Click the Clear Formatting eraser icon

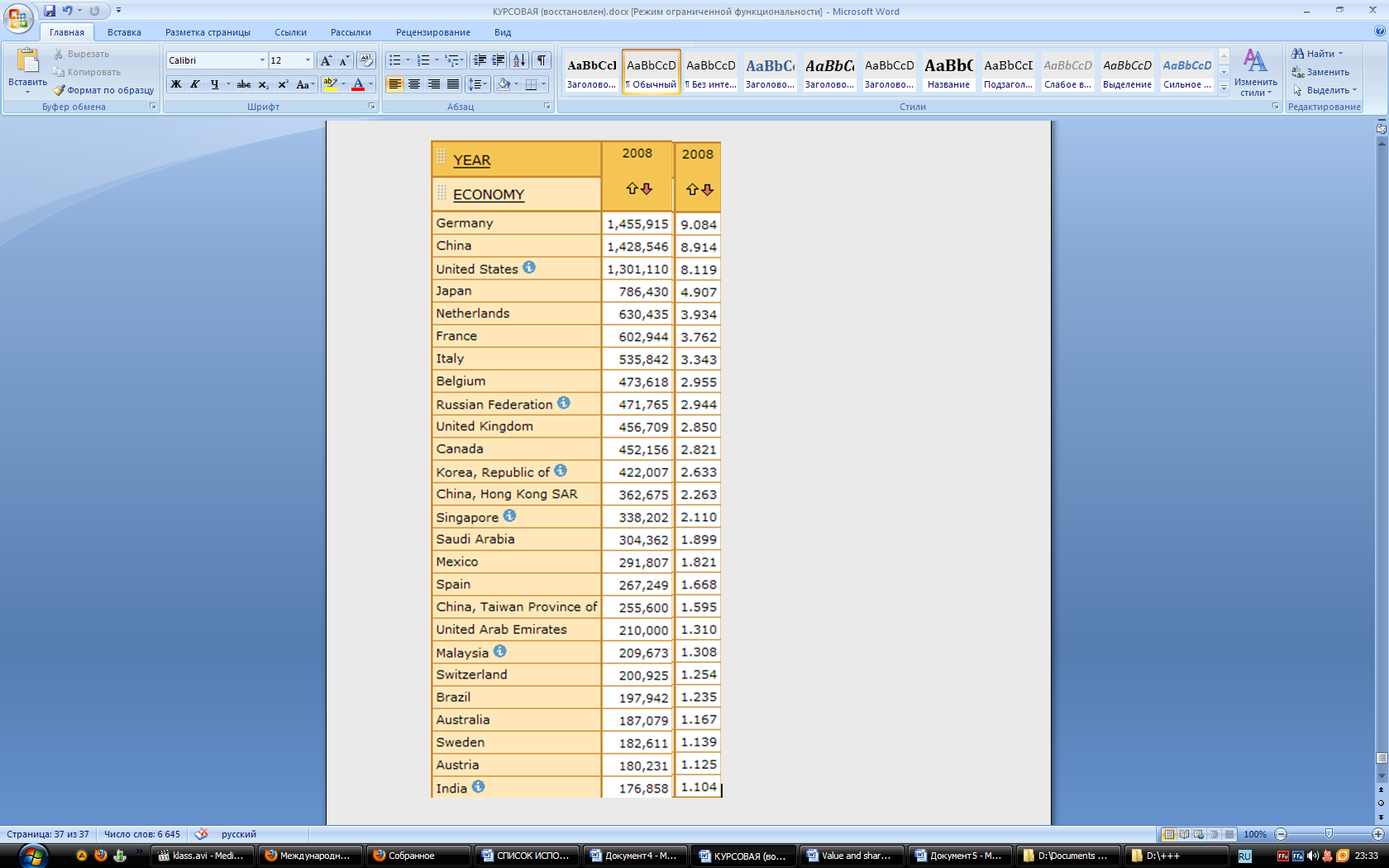(x=366, y=60)
